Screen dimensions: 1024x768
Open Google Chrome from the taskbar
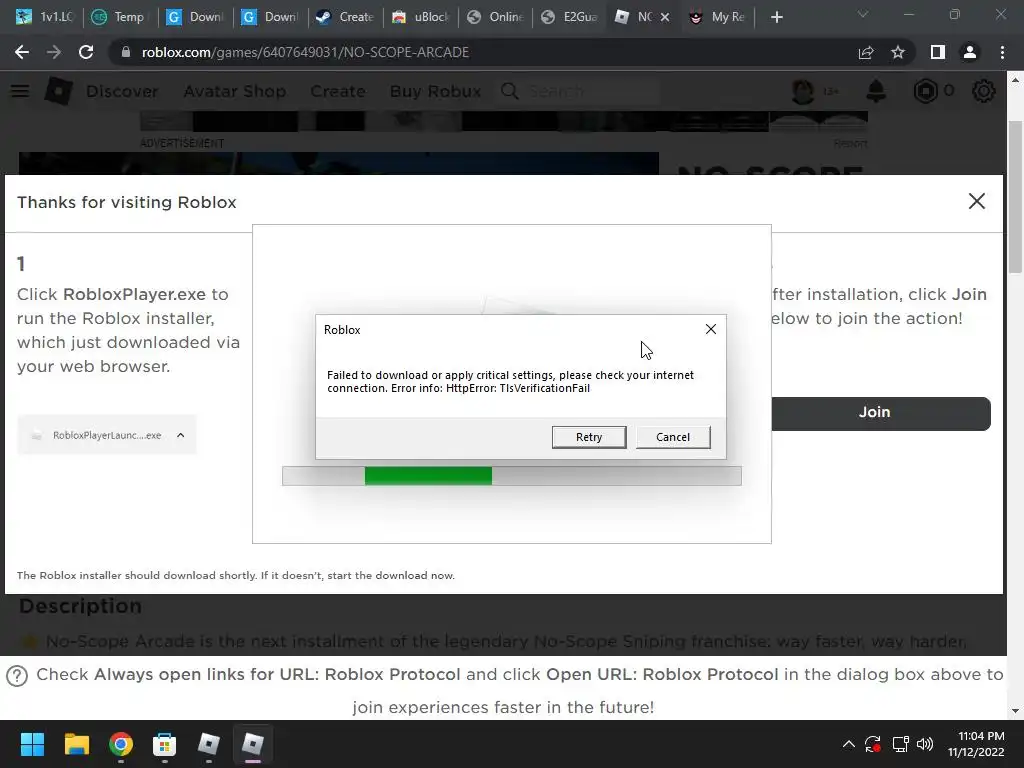[x=121, y=744]
